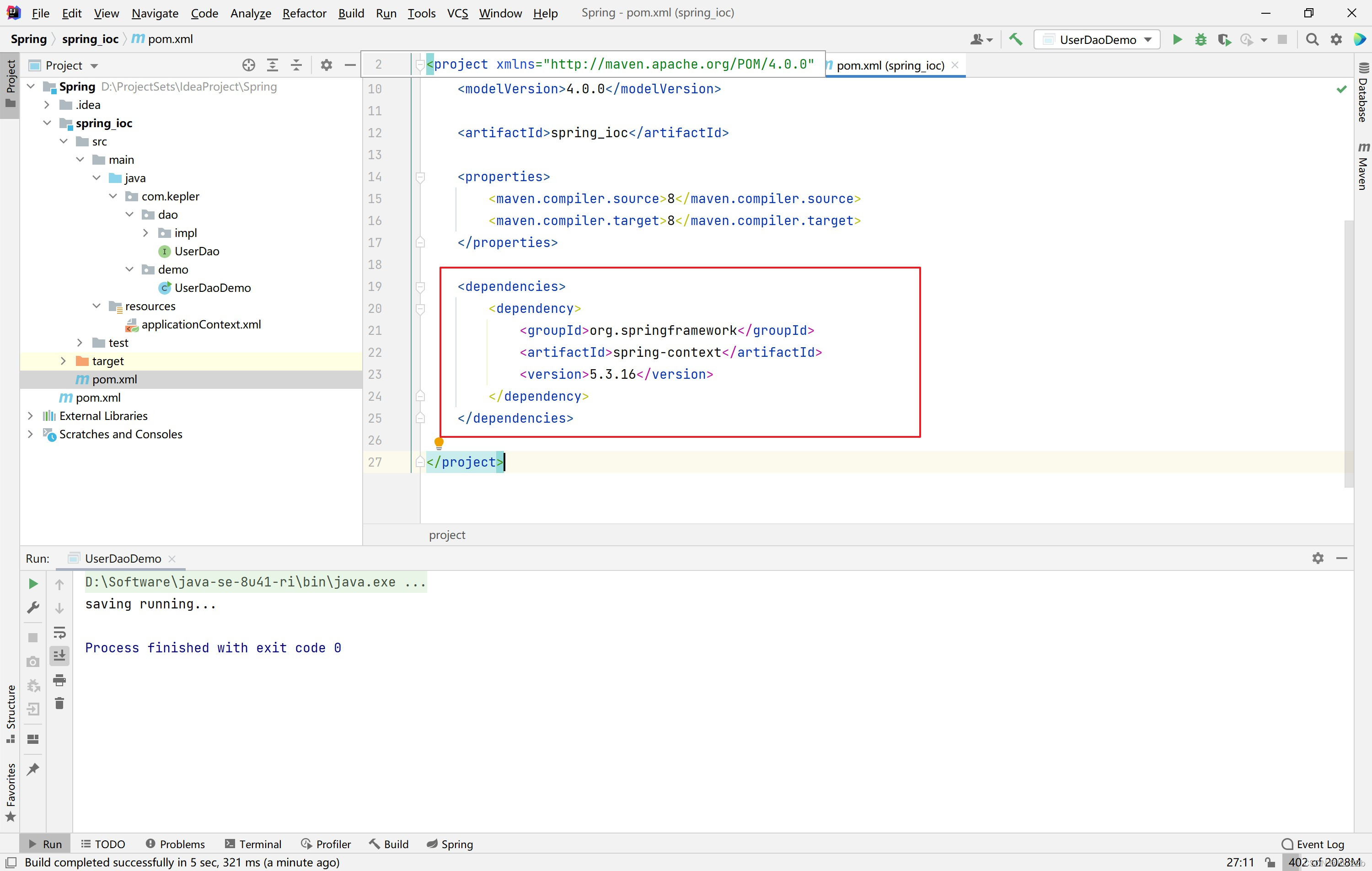Click the Down stack trace arrow
The image size is (1372, 871).
[x=59, y=608]
